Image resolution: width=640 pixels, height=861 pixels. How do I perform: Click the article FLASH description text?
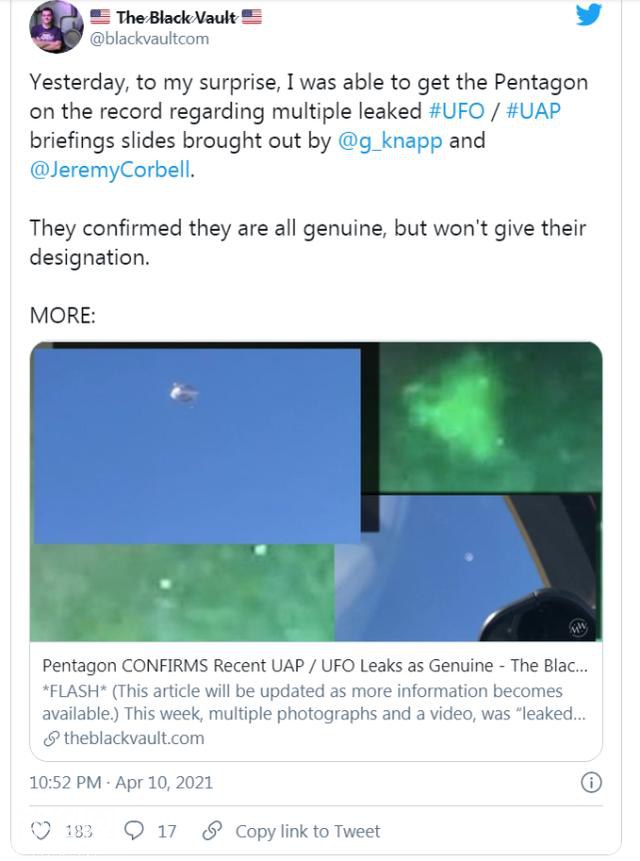(302, 702)
